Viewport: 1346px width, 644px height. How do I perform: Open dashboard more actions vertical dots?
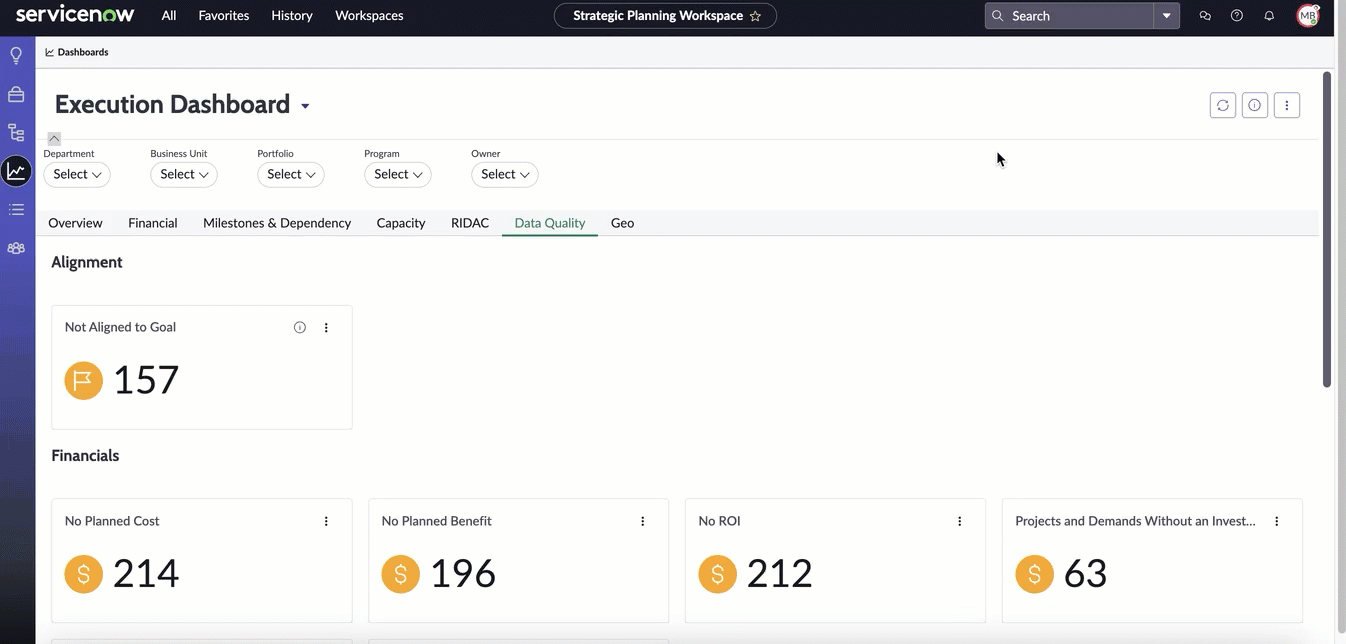point(1287,105)
